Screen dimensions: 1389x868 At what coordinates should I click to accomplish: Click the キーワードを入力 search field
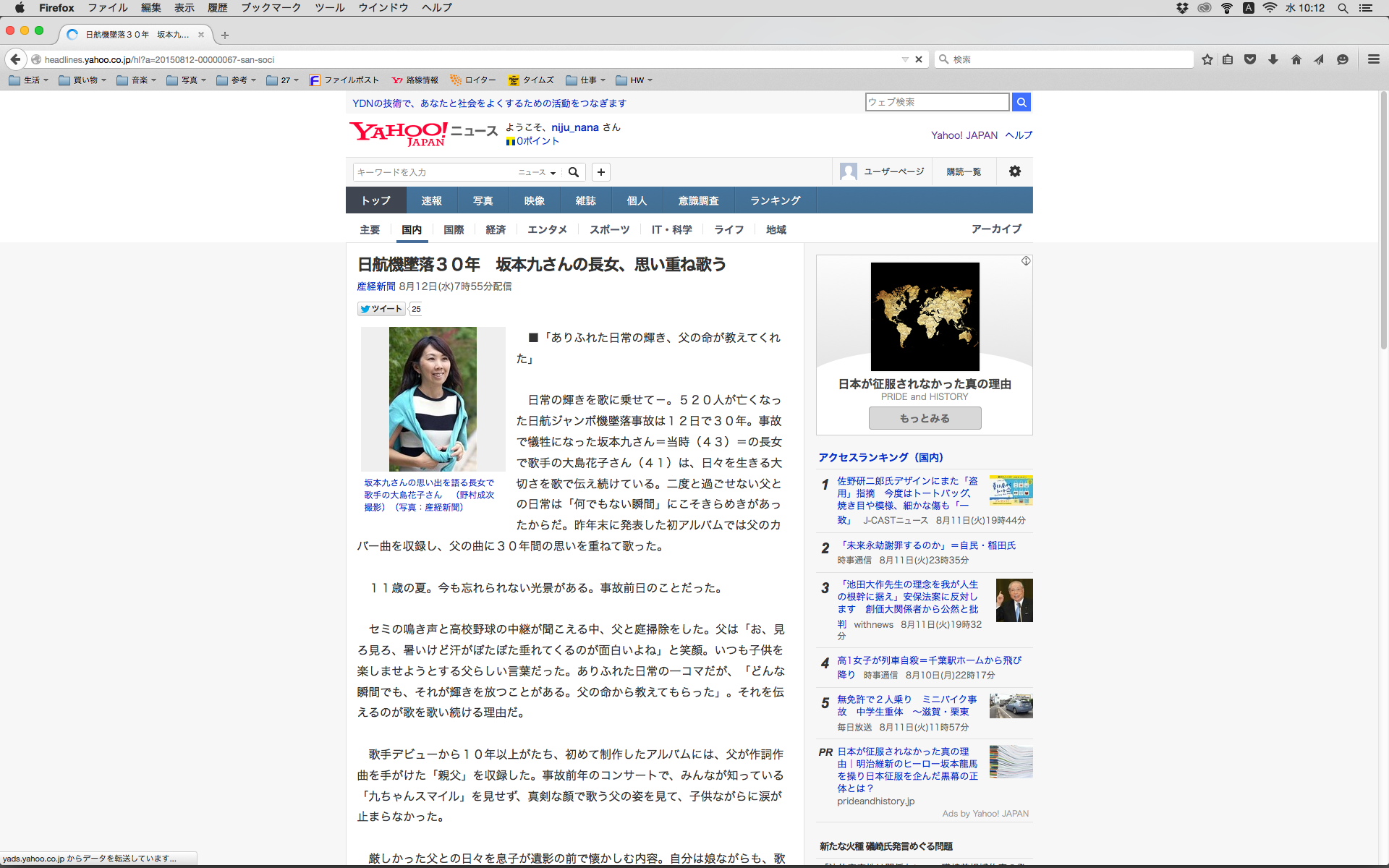pos(433,172)
